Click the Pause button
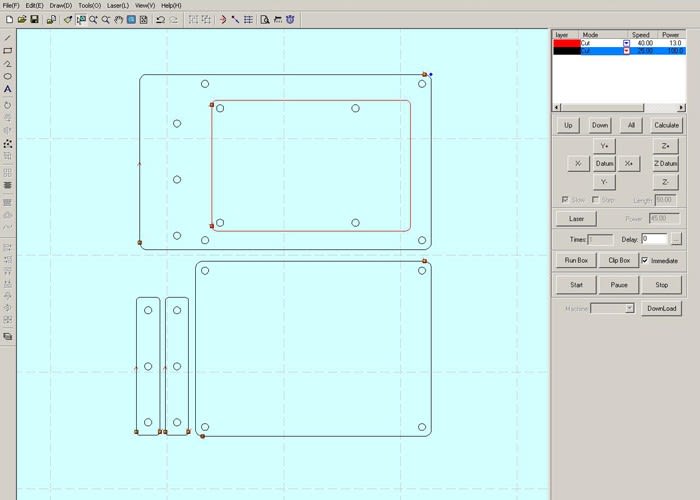700x500 pixels. 619,285
